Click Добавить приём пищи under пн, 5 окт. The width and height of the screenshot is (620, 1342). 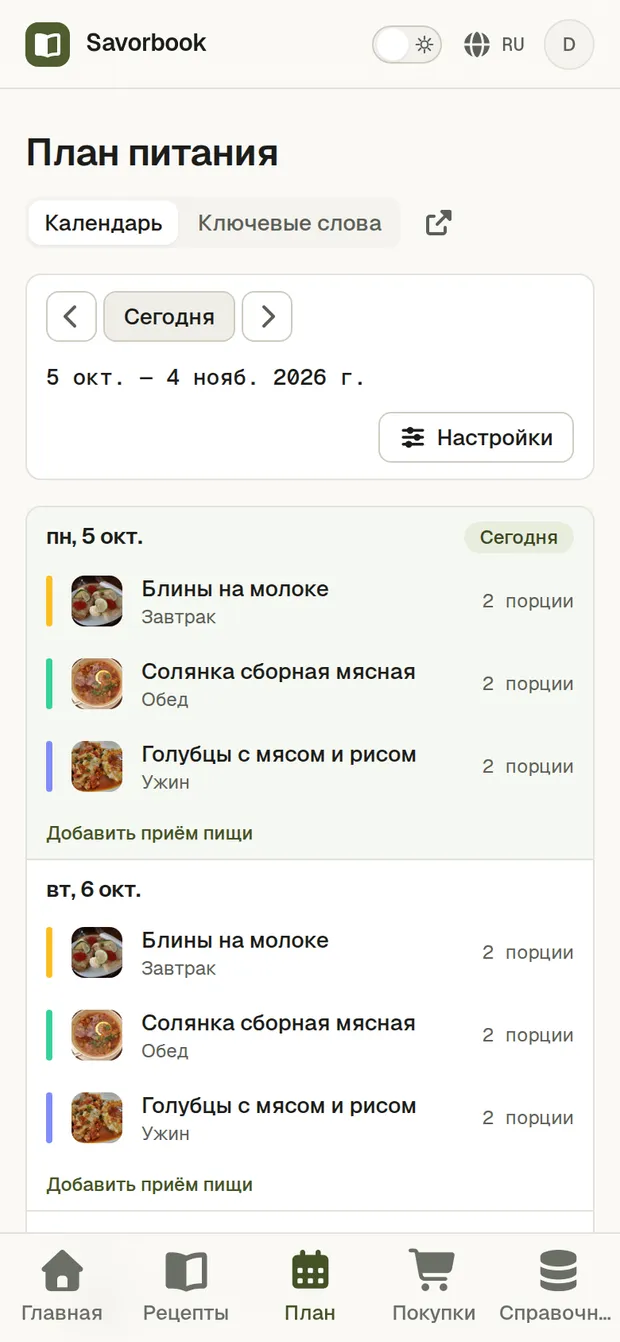point(150,833)
